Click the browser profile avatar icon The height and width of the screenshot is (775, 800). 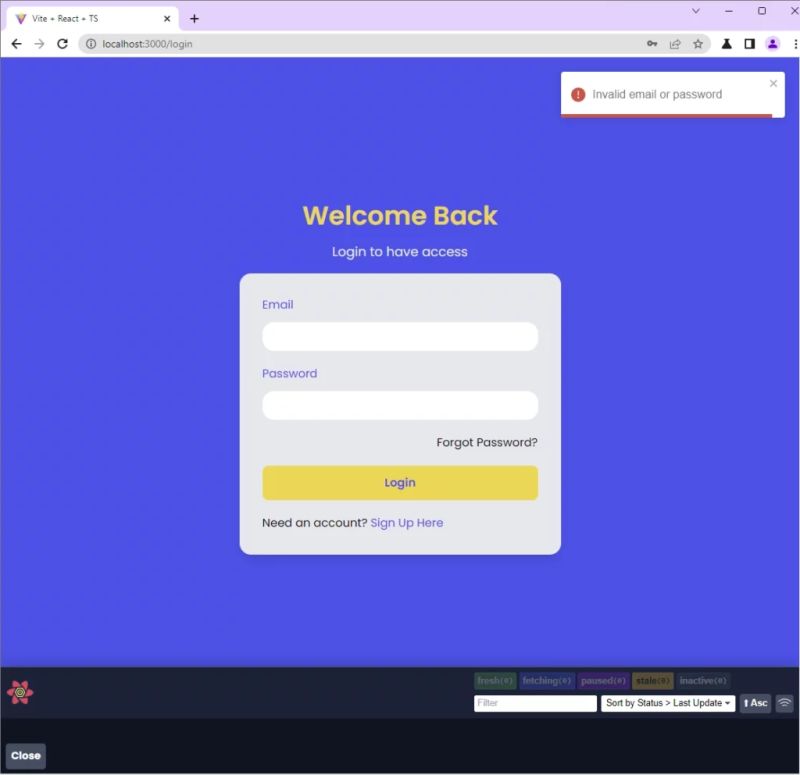[771, 44]
